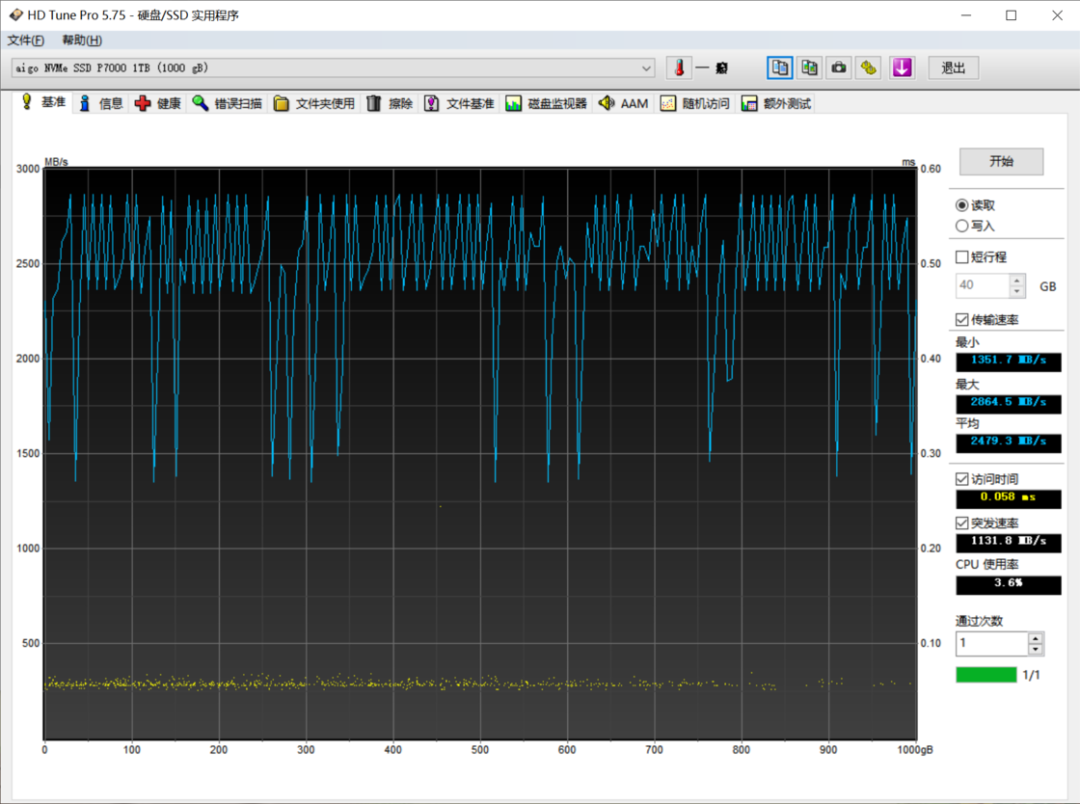Click the short stroke 40 input field
Screen dimensions: 1080x804
coord(983,285)
